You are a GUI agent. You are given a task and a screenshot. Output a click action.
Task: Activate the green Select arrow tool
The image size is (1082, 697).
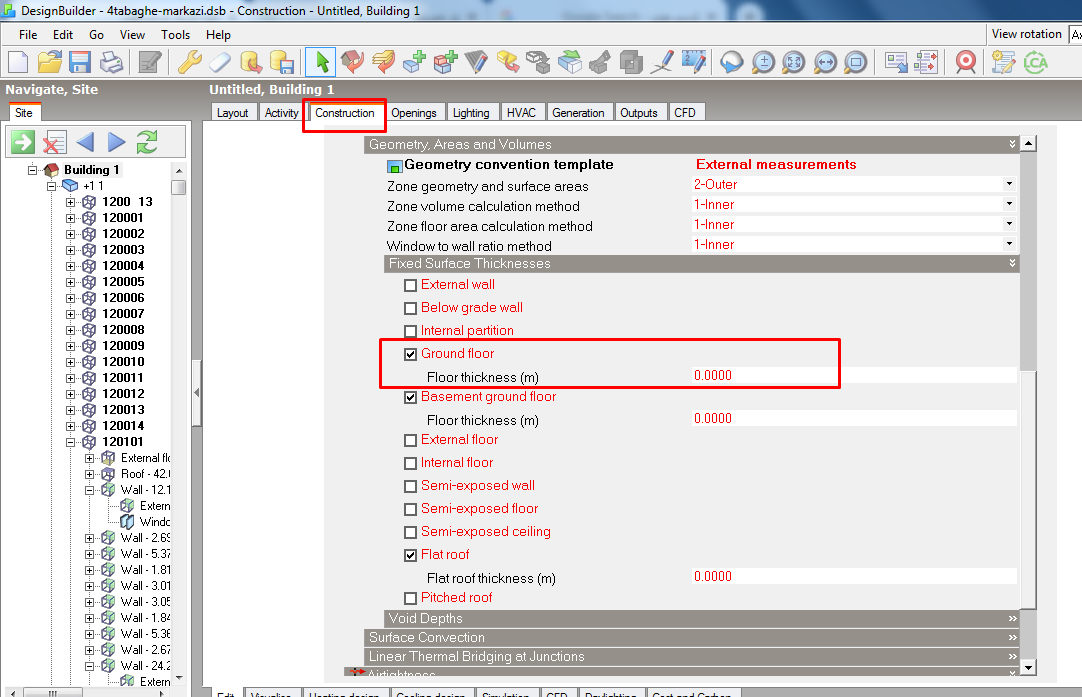point(321,62)
